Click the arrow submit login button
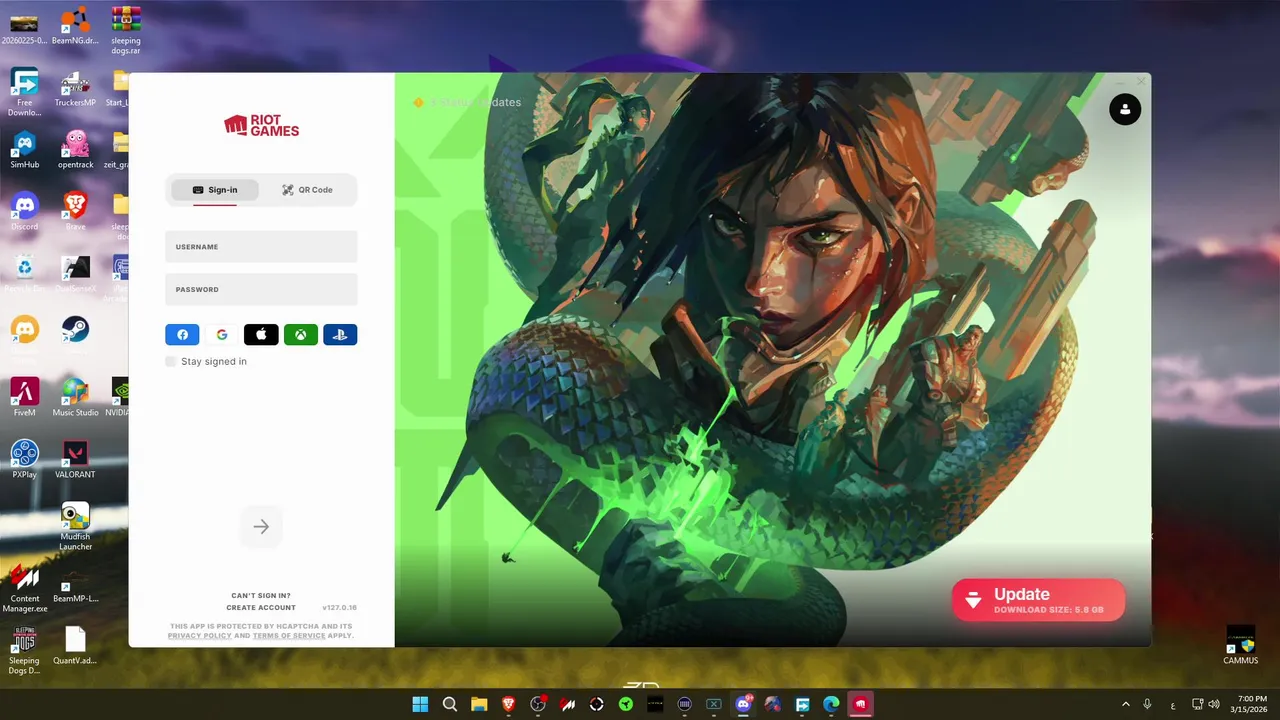Screen dimensions: 1280x720 (261, 527)
